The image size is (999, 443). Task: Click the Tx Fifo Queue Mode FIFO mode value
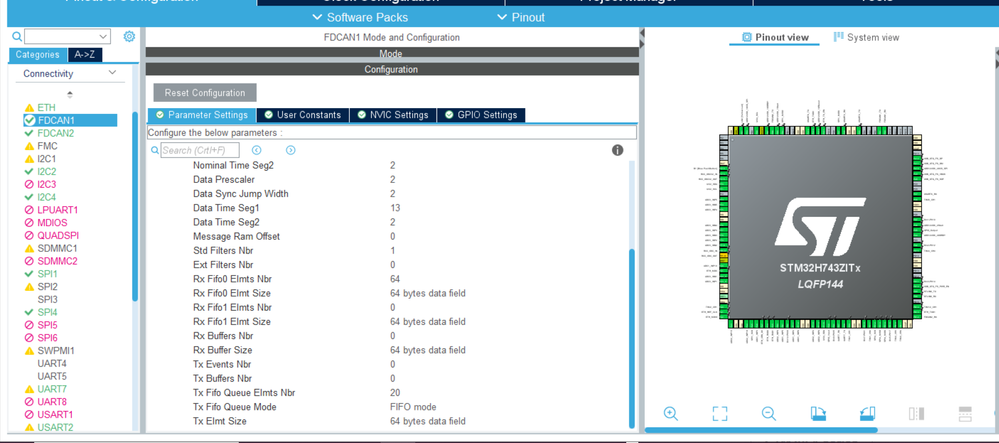click(413, 407)
